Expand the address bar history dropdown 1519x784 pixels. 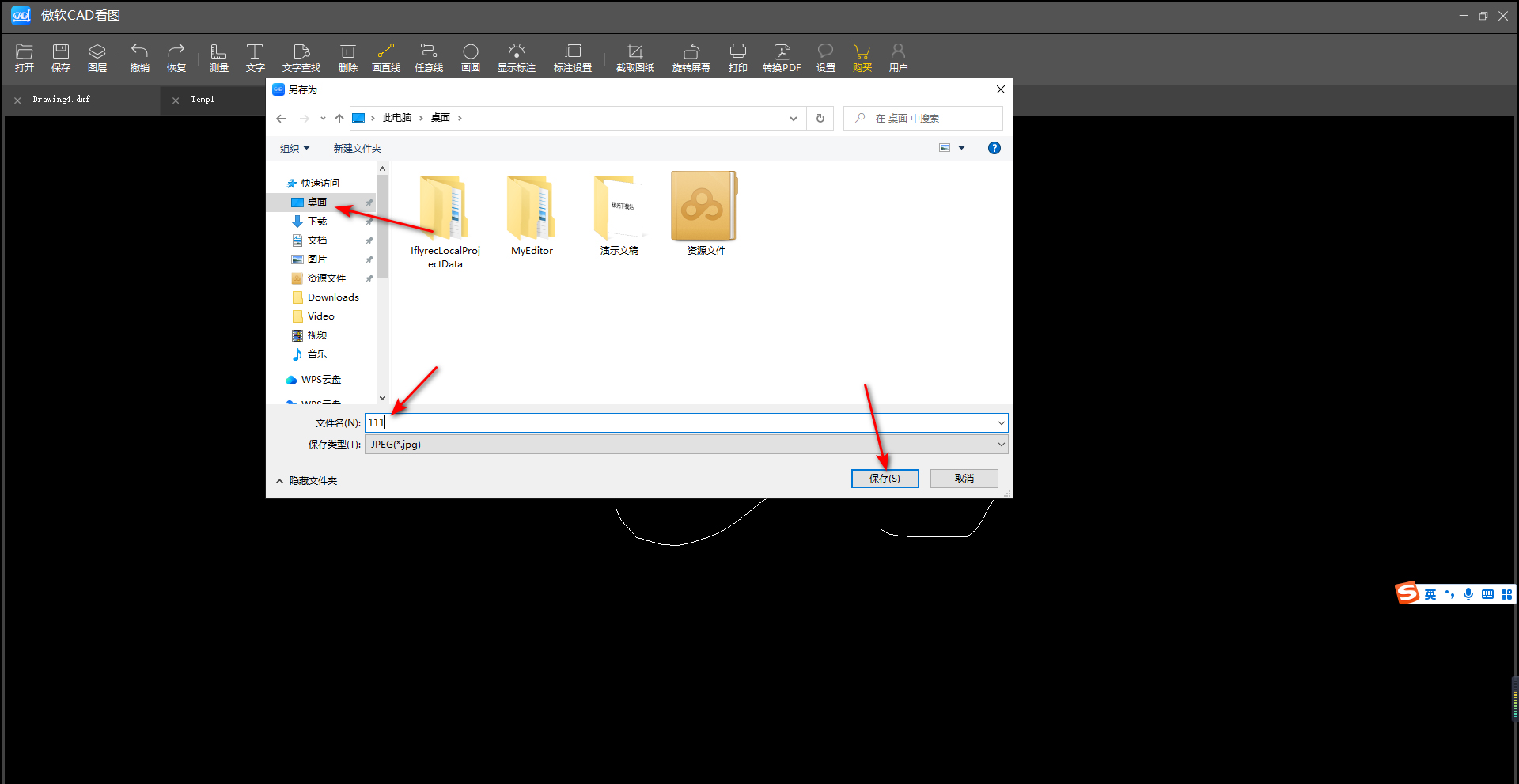[794, 119]
